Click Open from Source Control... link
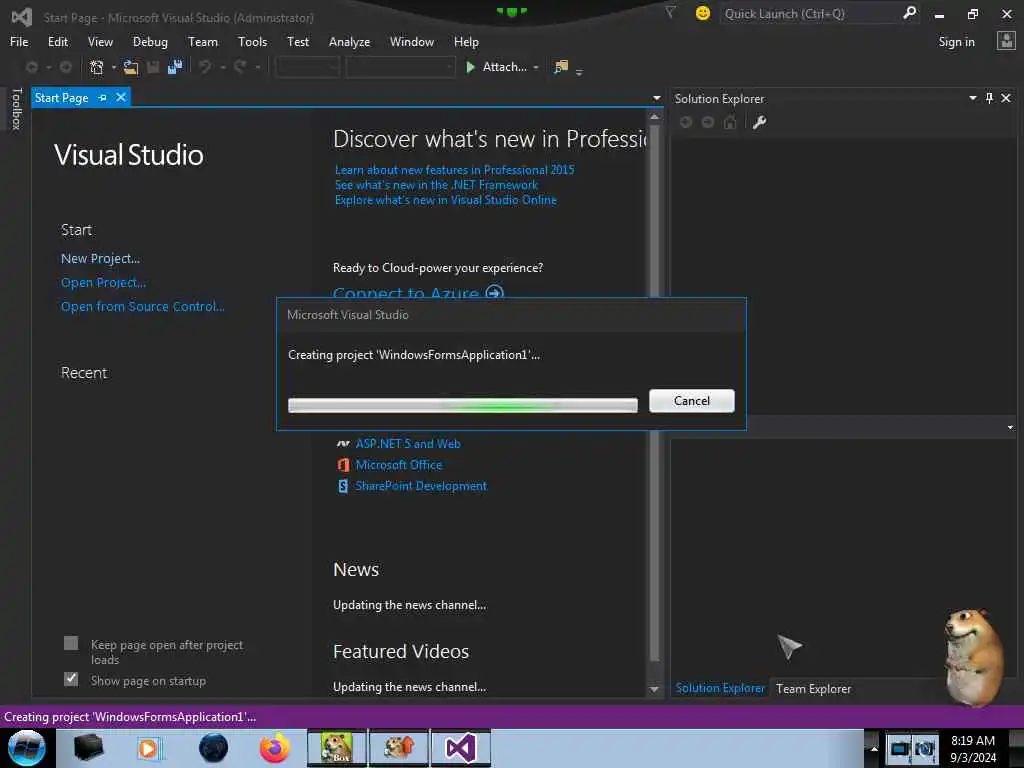The height and width of the screenshot is (768, 1024). pos(142,306)
